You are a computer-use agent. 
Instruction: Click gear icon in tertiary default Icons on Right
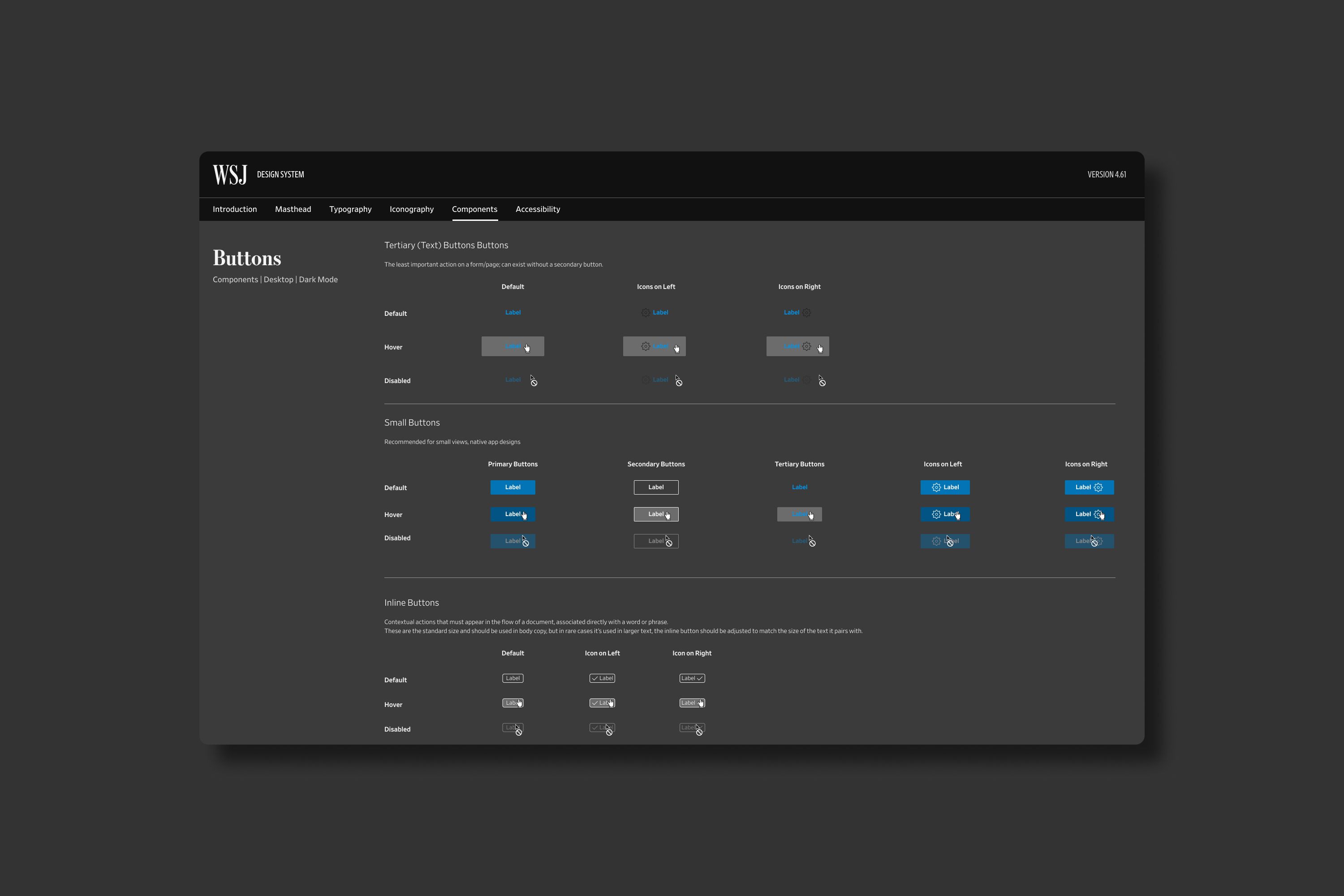click(806, 313)
